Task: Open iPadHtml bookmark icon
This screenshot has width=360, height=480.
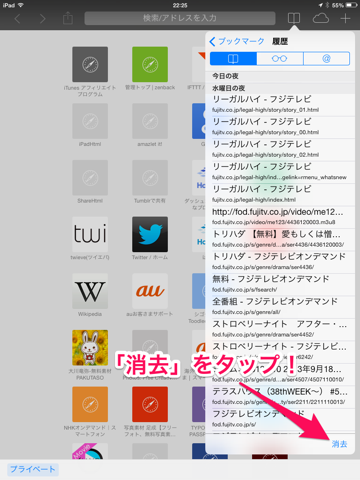Action: tap(90, 121)
